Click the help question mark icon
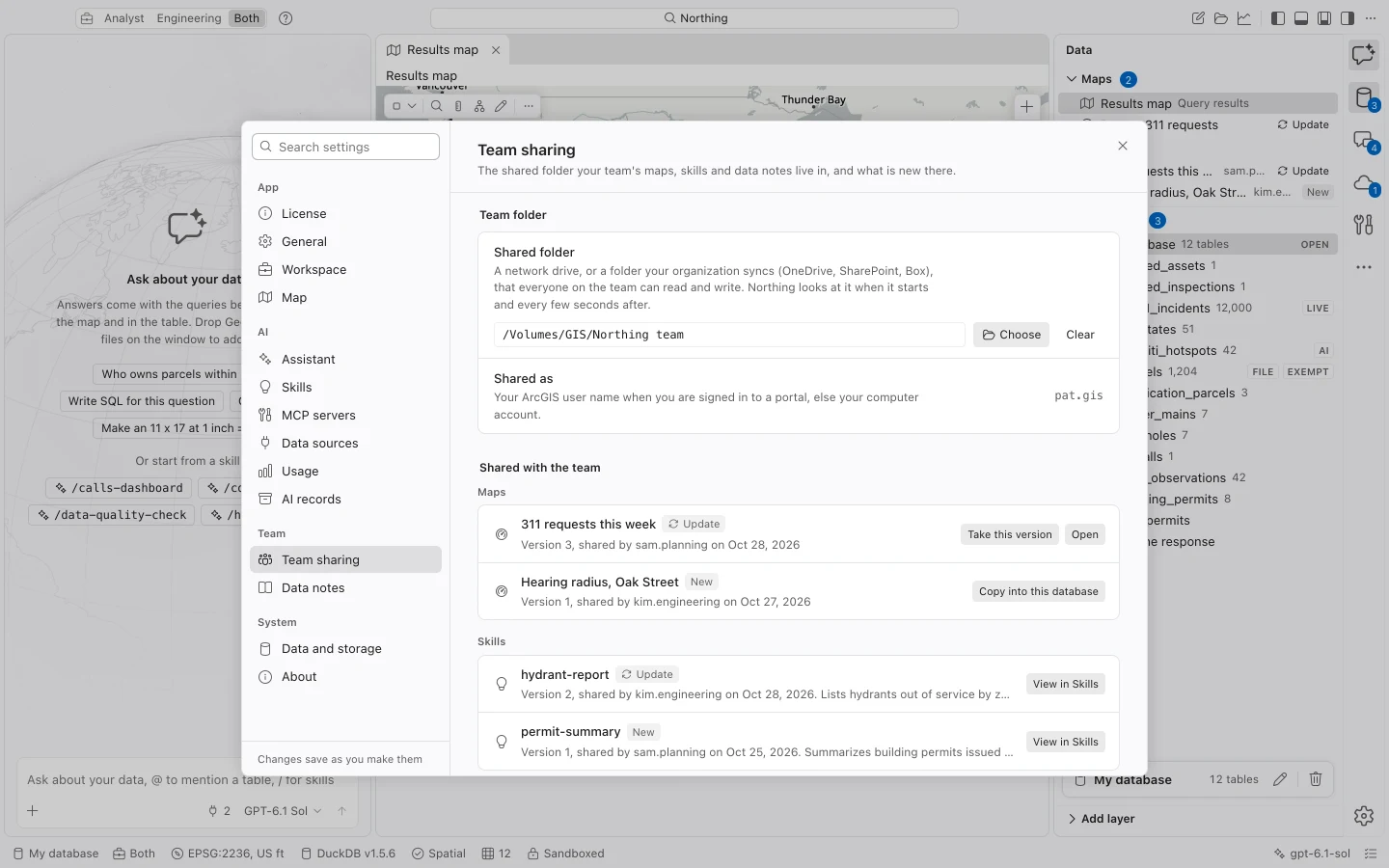Viewport: 1389px width, 868px height. click(x=286, y=18)
